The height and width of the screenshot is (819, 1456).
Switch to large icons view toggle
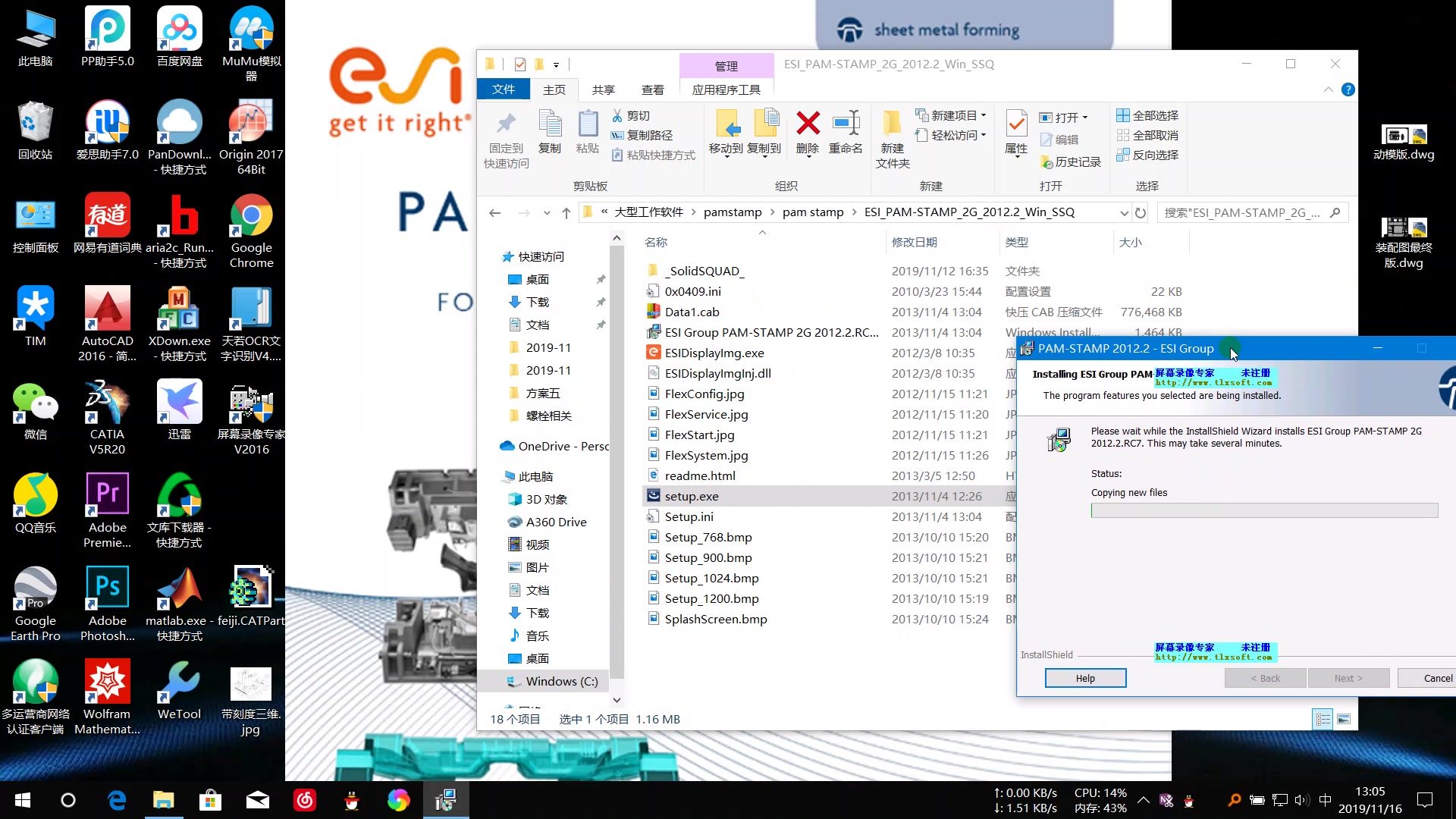pyautogui.click(x=1344, y=719)
